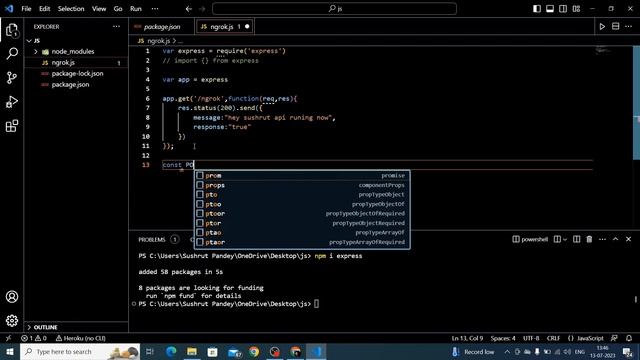
Task: Select the 'ptao' propTypeArrayOf suggestion
Action: 302,233
